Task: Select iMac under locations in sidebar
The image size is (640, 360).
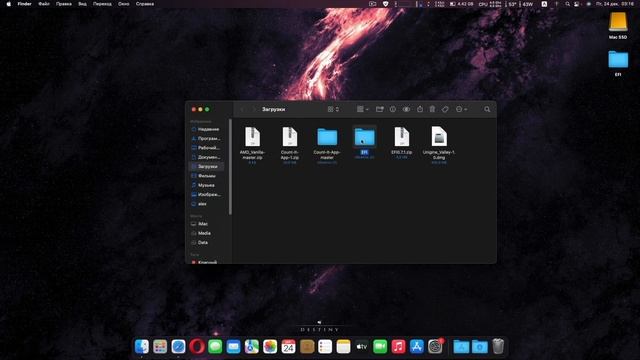Action: point(207,224)
